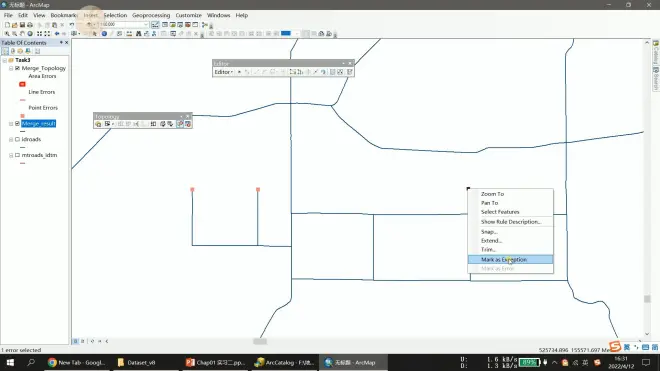Toggle the Merge_result layer checkbox
The image size is (660, 371).
tap(17, 123)
